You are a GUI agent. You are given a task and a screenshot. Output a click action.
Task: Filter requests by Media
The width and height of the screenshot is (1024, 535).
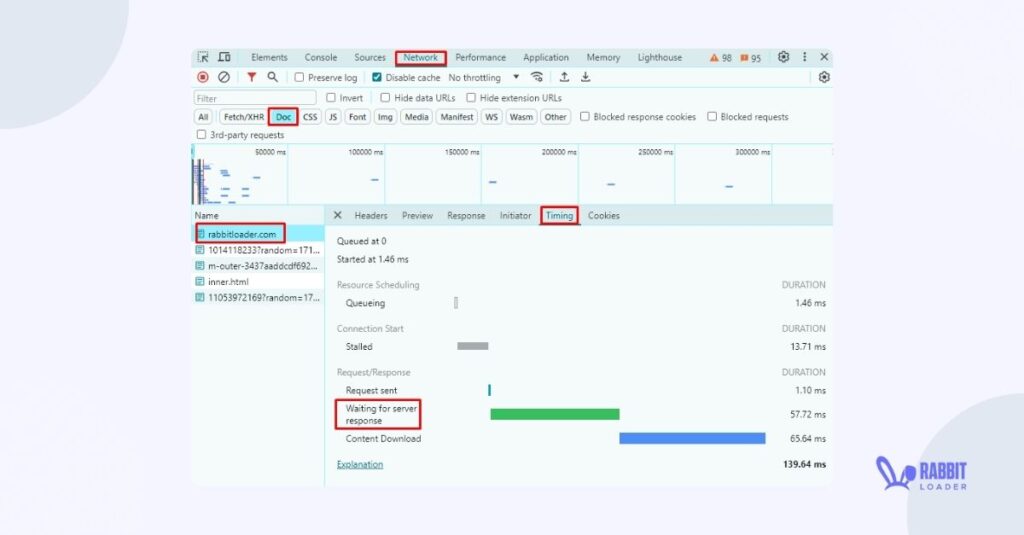(416, 117)
